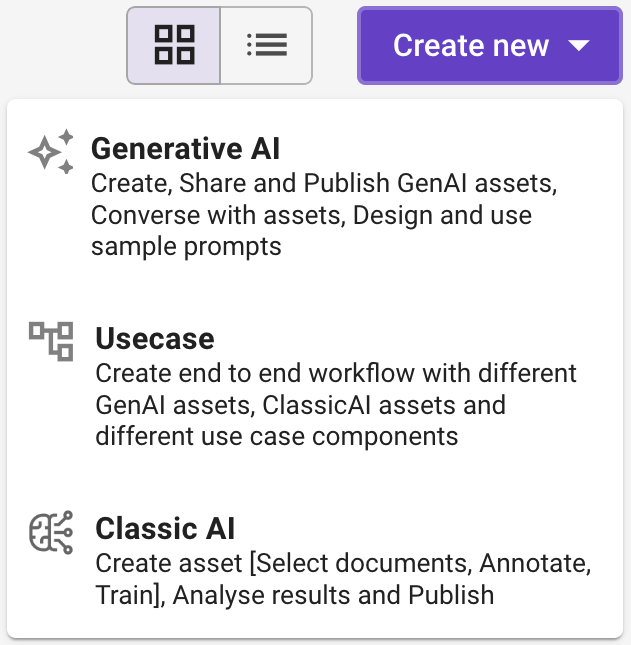Click the Usecase workflow diagram icon
The image size is (631, 645).
(x=51, y=341)
